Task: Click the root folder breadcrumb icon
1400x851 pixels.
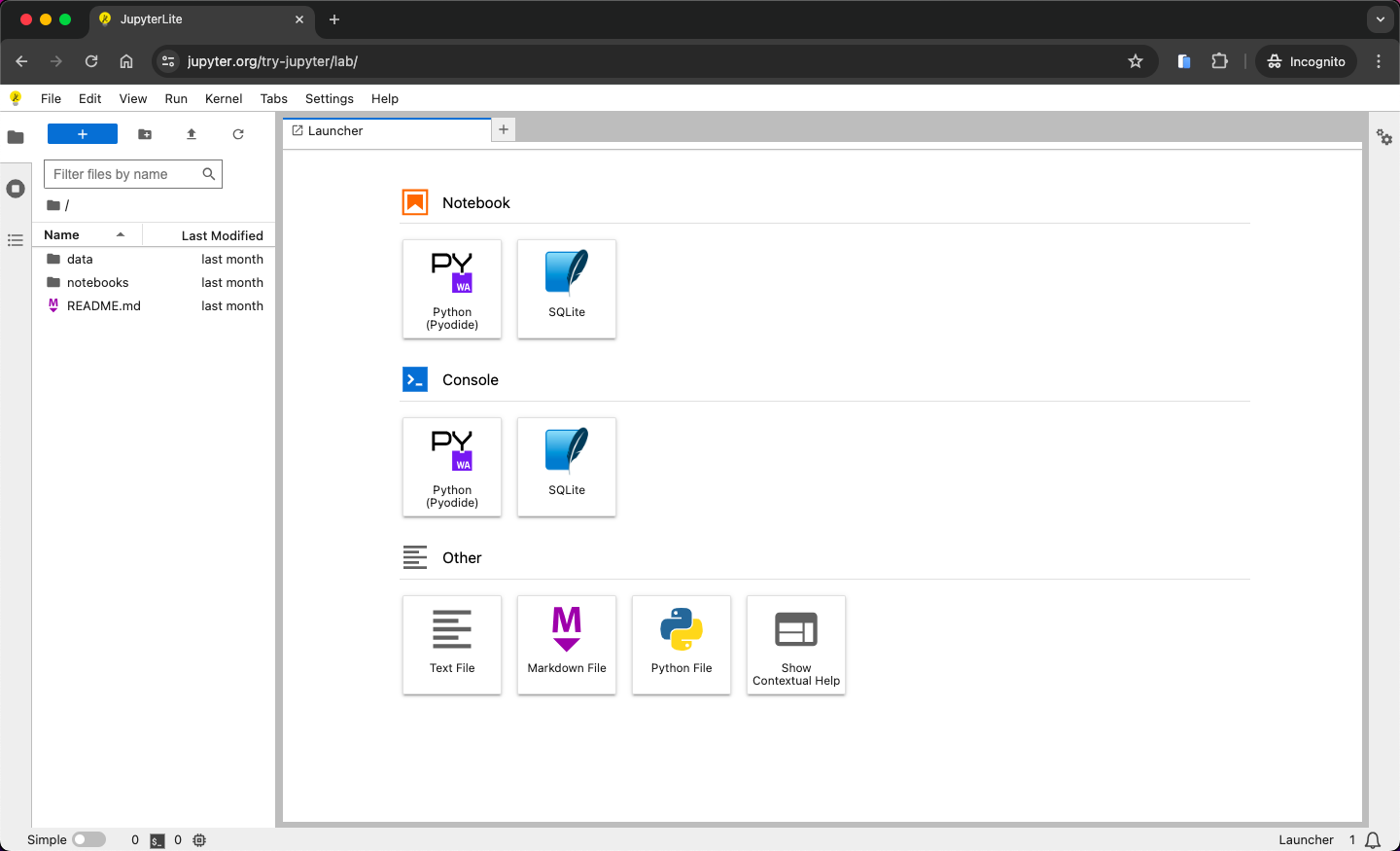Action: pos(53,205)
